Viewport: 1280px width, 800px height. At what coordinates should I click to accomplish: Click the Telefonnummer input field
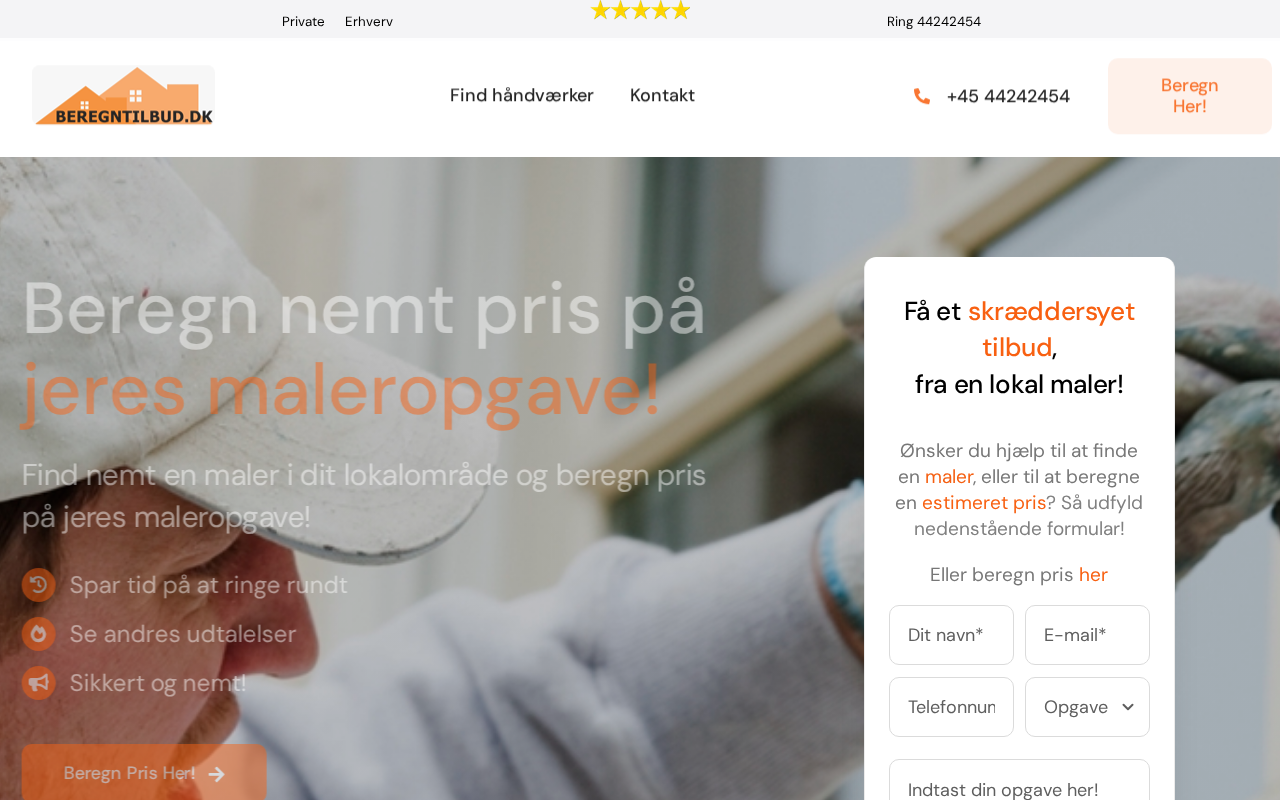pyautogui.click(x=951, y=707)
